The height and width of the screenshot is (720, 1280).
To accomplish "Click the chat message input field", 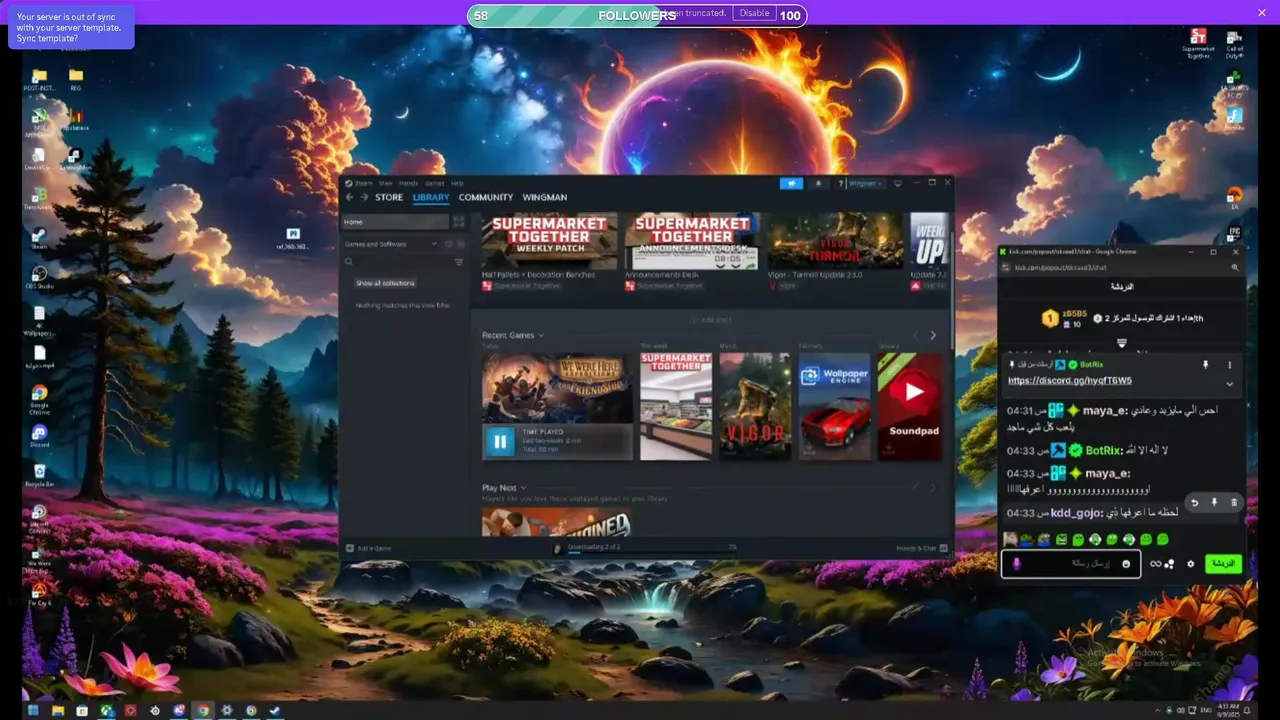I will pos(1071,564).
